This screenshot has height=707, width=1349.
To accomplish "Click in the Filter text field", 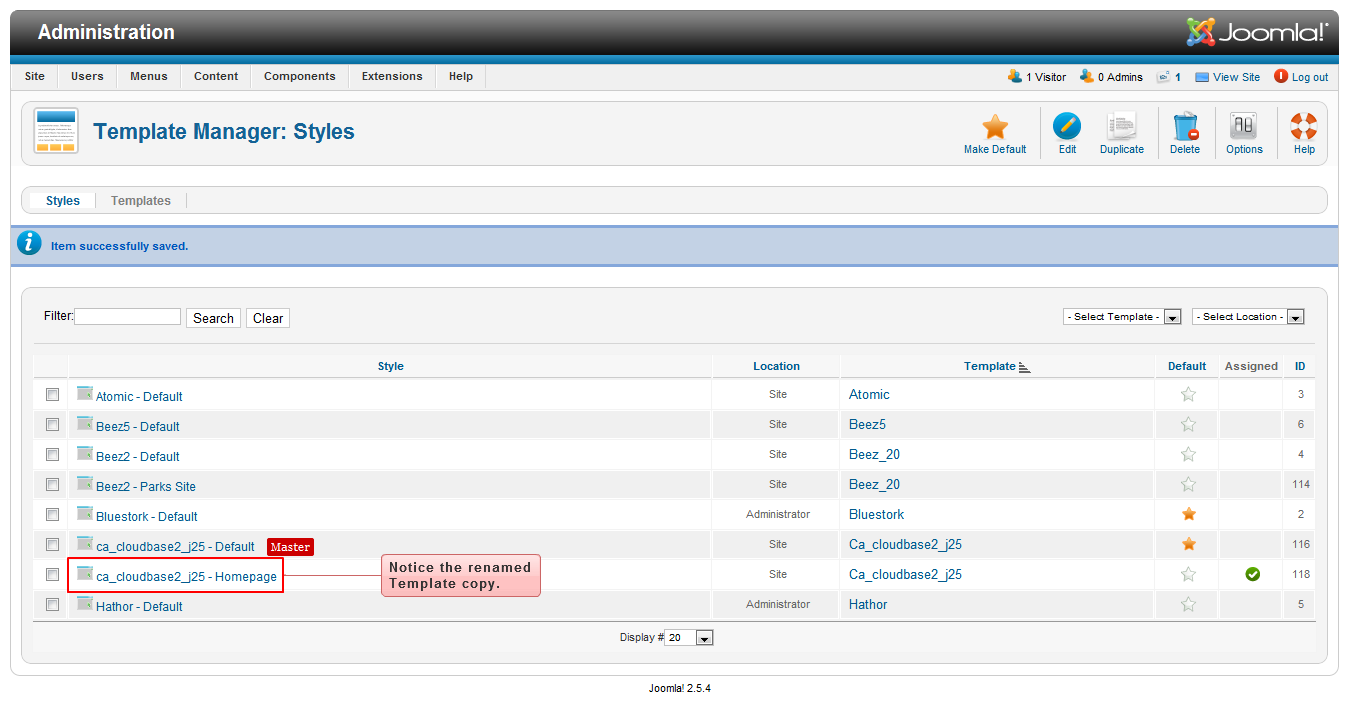I will [x=127, y=316].
